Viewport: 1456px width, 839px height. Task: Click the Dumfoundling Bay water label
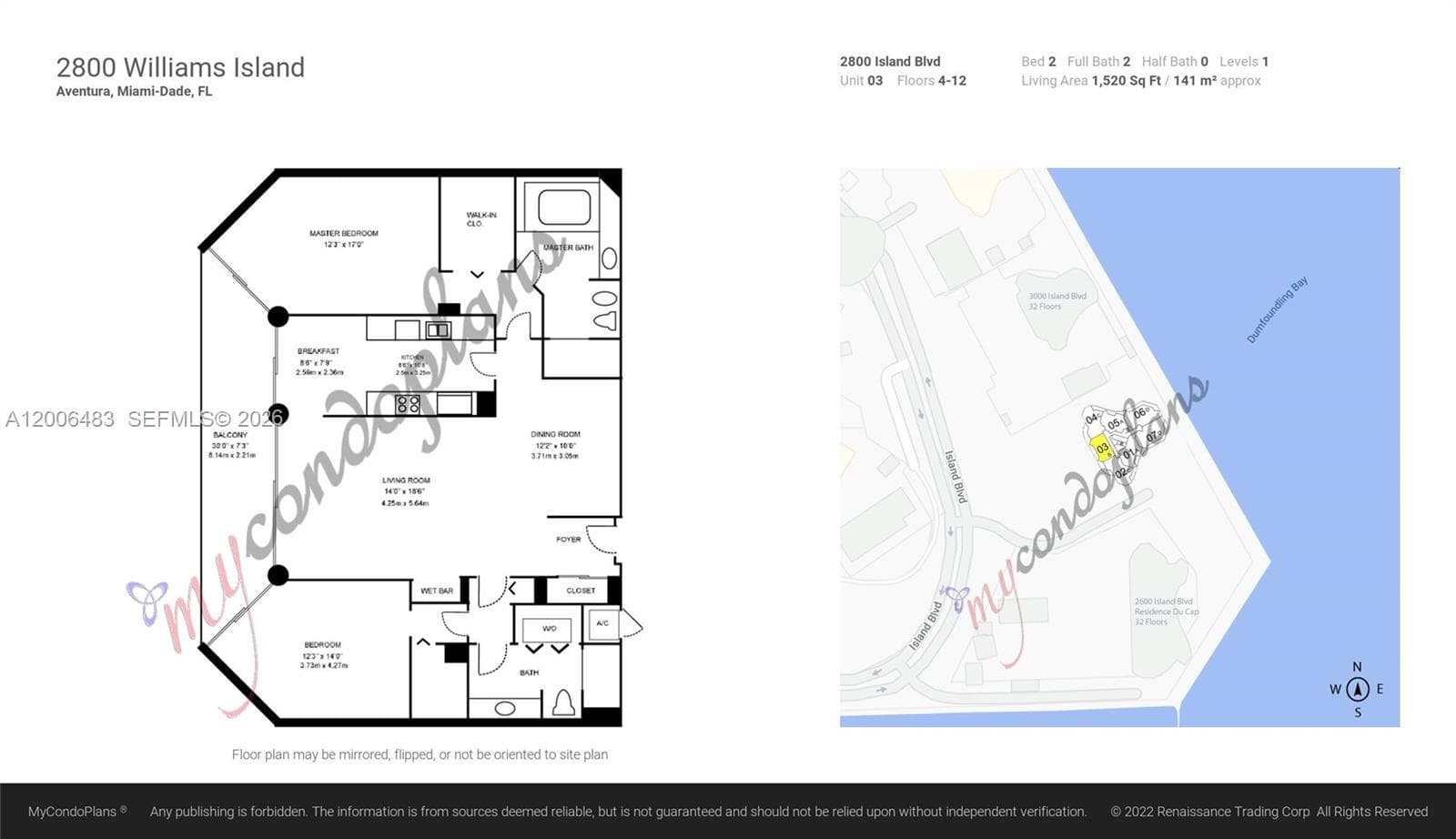1277,309
